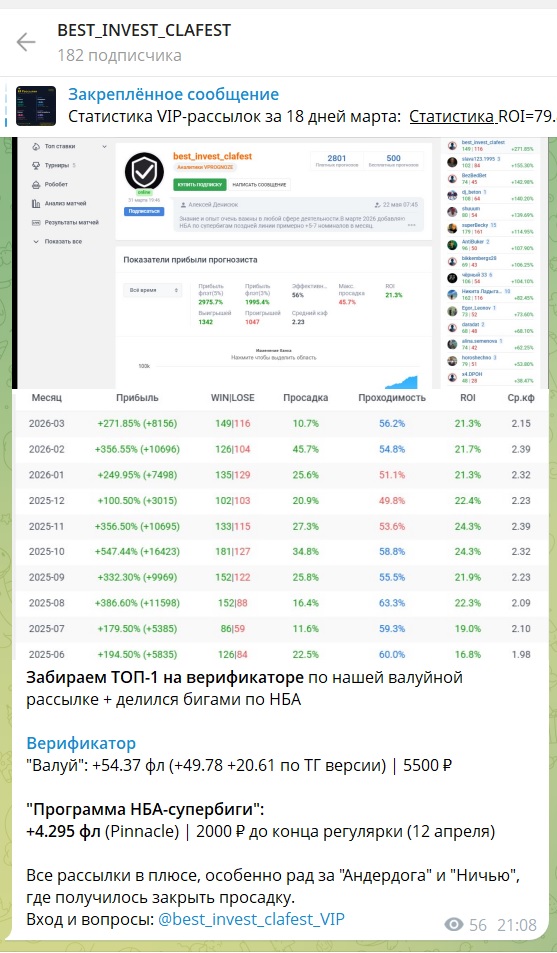Click the 500 free forecasts counter
This screenshot has height=953, width=557.
coord(393,160)
